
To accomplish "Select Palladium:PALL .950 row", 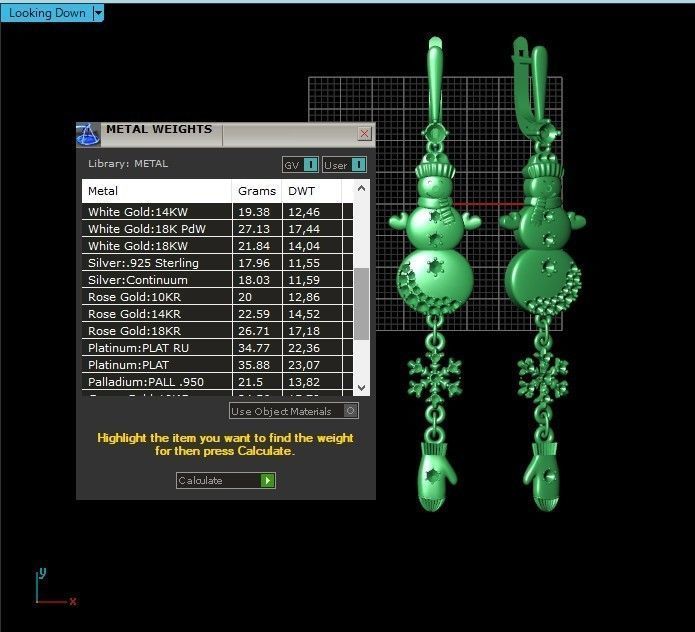I will tap(217, 382).
